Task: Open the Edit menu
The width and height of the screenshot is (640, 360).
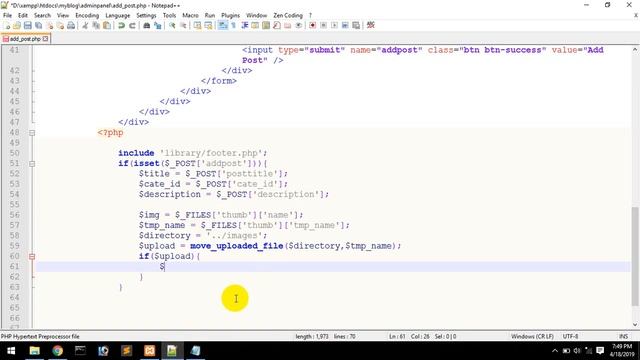Action: [22, 15]
